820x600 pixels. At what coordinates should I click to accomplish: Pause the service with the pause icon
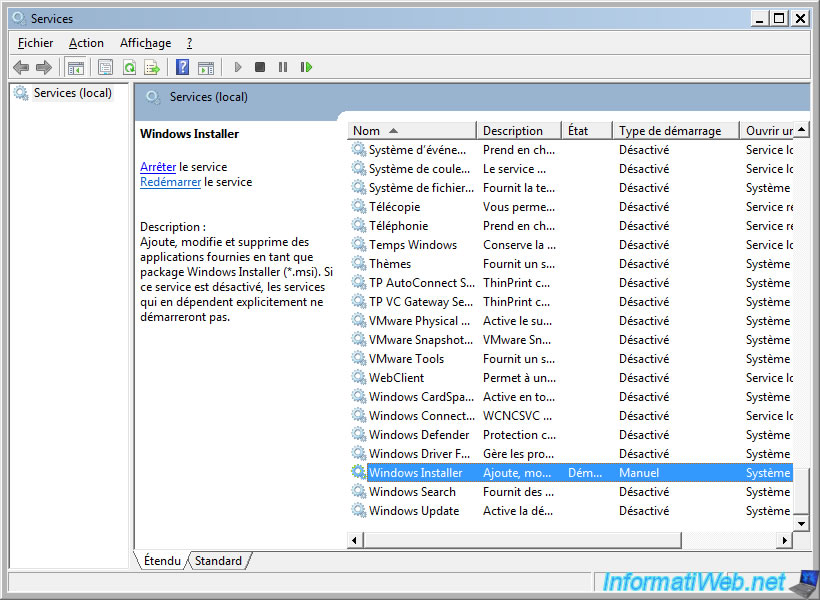pyautogui.click(x=283, y=67)
